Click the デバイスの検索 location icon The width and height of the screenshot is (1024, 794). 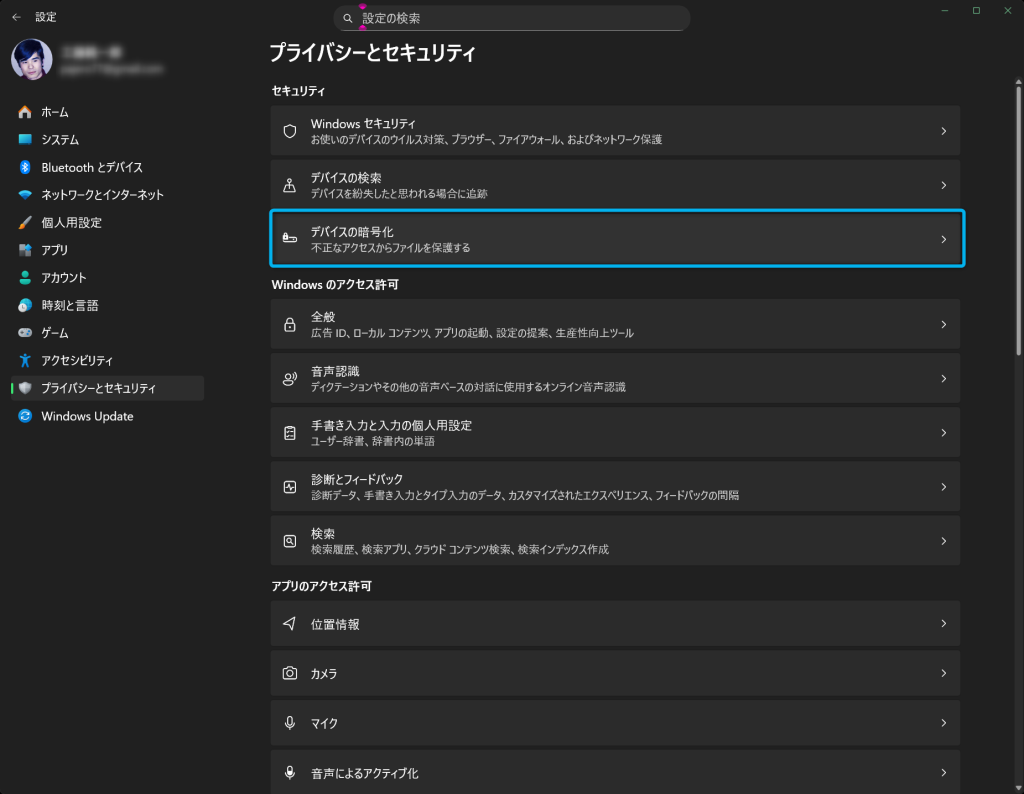pyautogui.click(x=290, y=185)
